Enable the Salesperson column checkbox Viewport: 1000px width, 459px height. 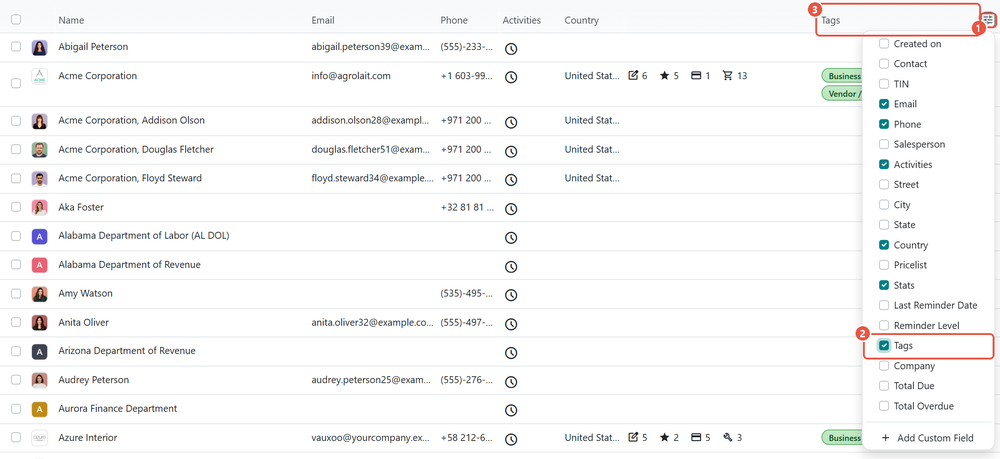884,145
